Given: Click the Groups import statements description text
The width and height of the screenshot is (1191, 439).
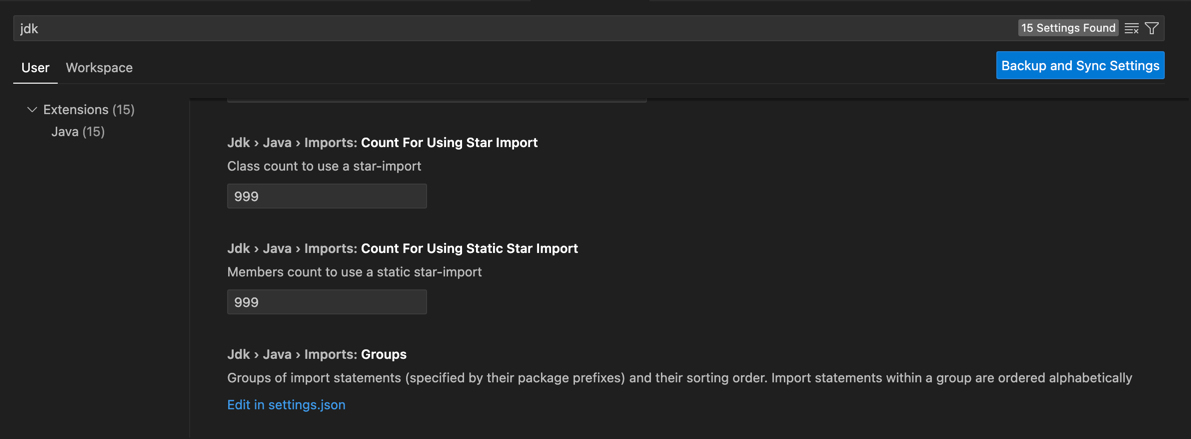Looking at the screenshot, I should click(679, 378).
